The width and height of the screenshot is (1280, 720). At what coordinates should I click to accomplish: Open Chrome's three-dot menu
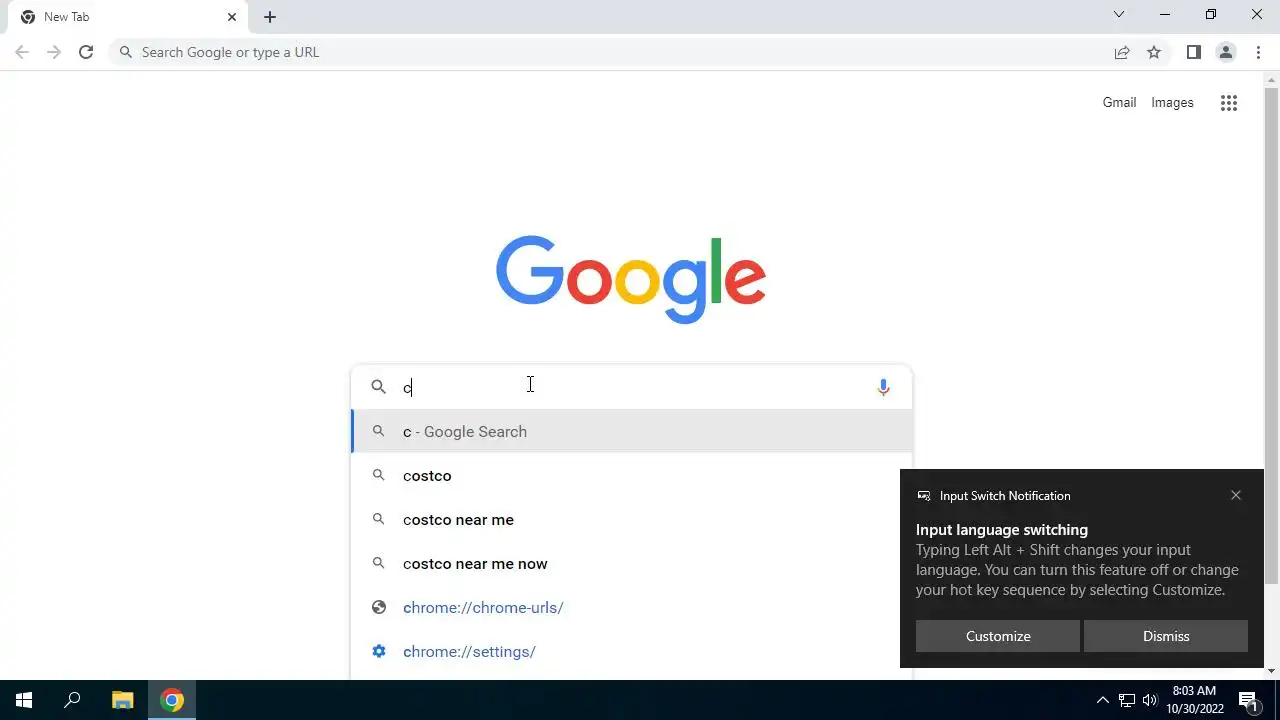(1258, 52)
